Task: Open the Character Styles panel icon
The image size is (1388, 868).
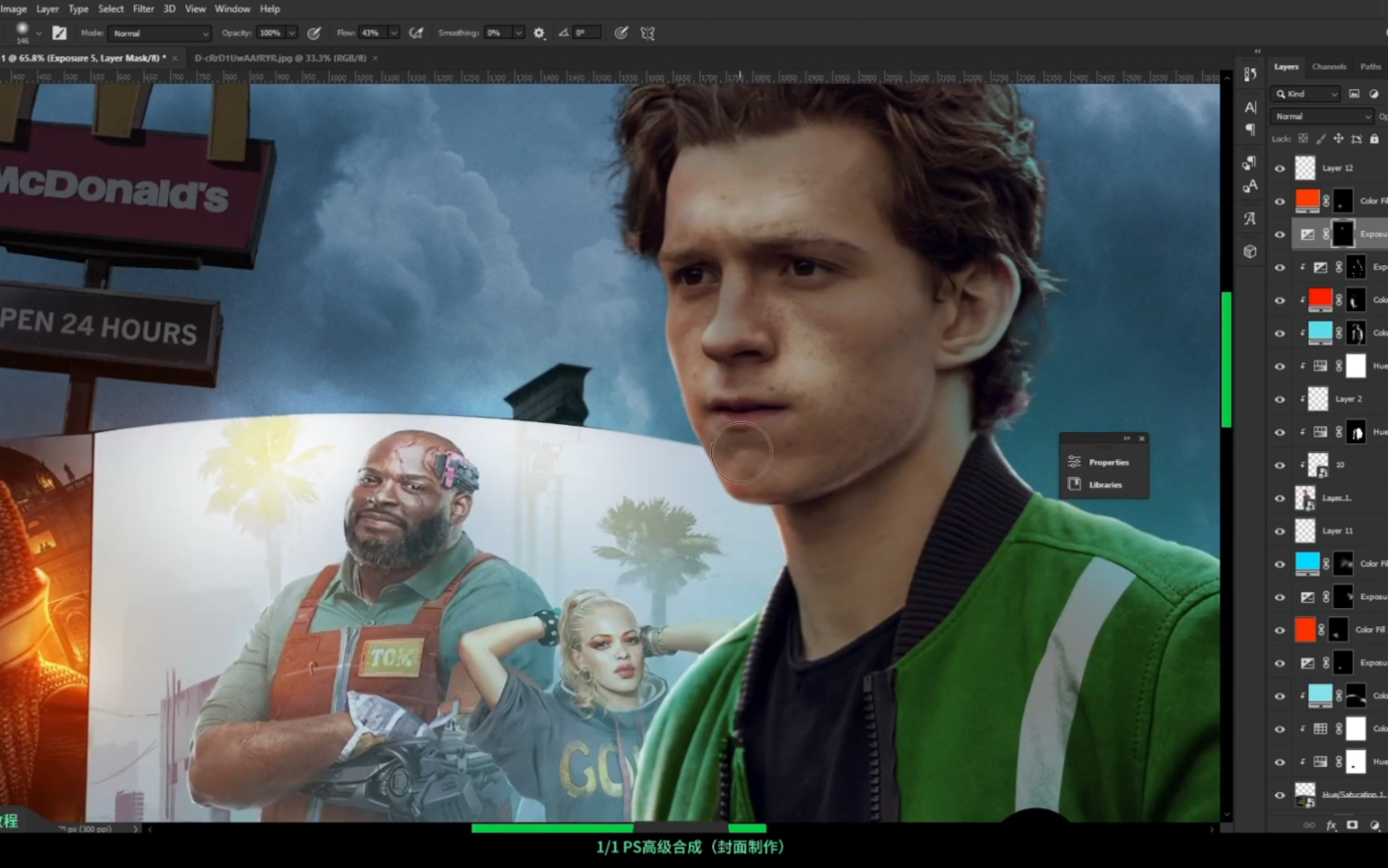Action: point(1250,186)
